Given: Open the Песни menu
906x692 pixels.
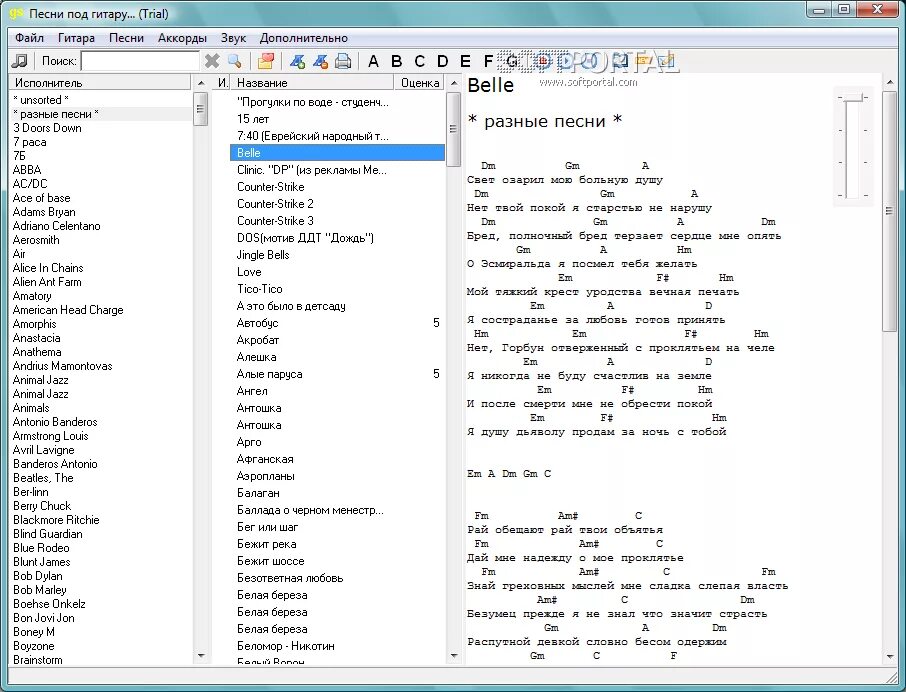Looking at the screenshot, I should 126,38.
